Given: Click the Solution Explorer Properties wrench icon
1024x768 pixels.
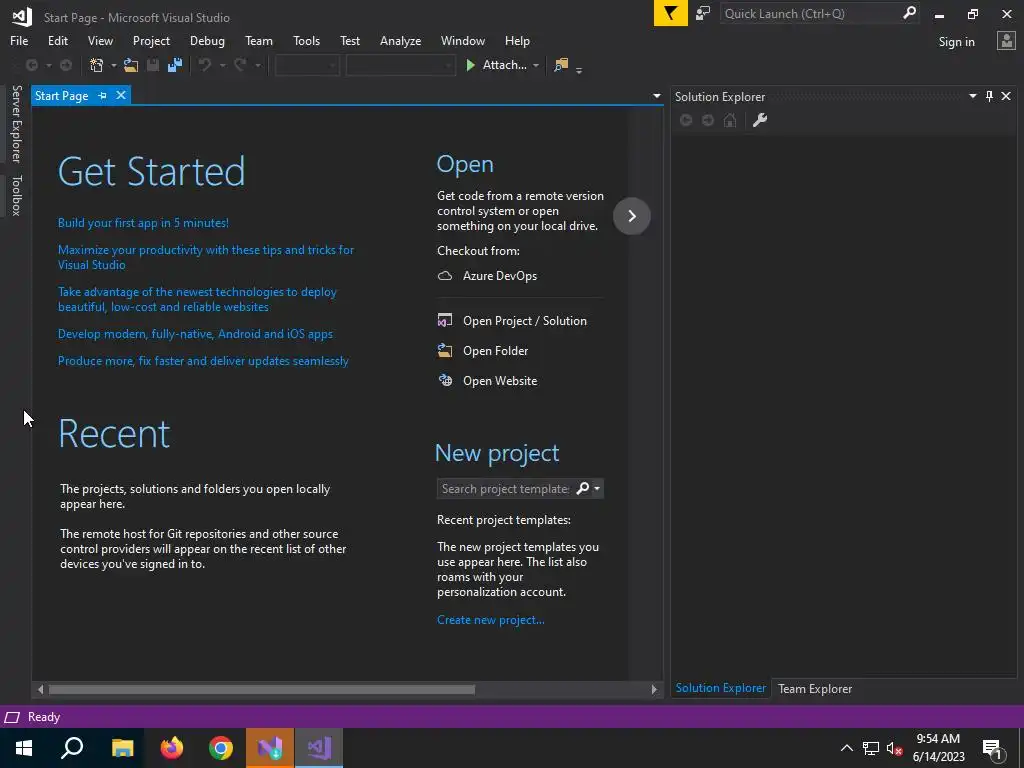Looking at the screenshot, I should pyautogui.click(x=760, y=120).
